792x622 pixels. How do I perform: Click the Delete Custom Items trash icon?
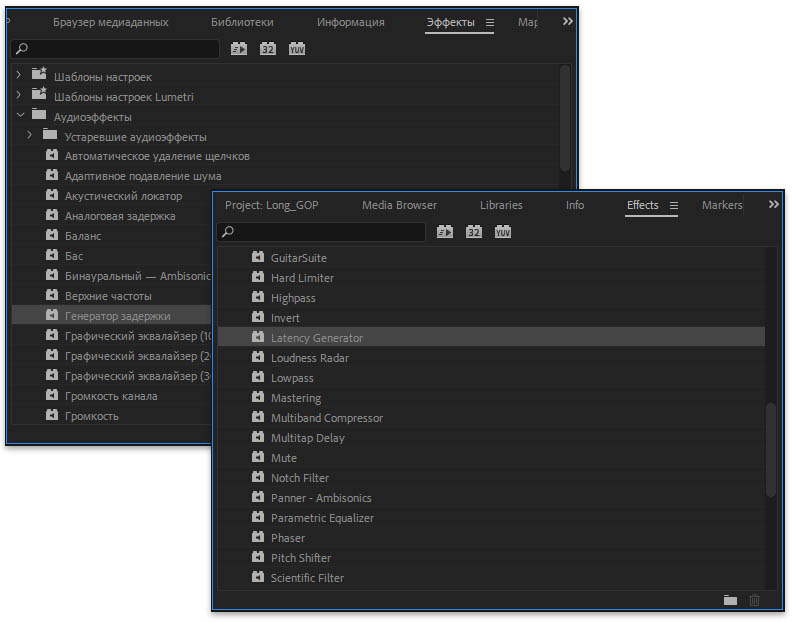coord(755,600)
